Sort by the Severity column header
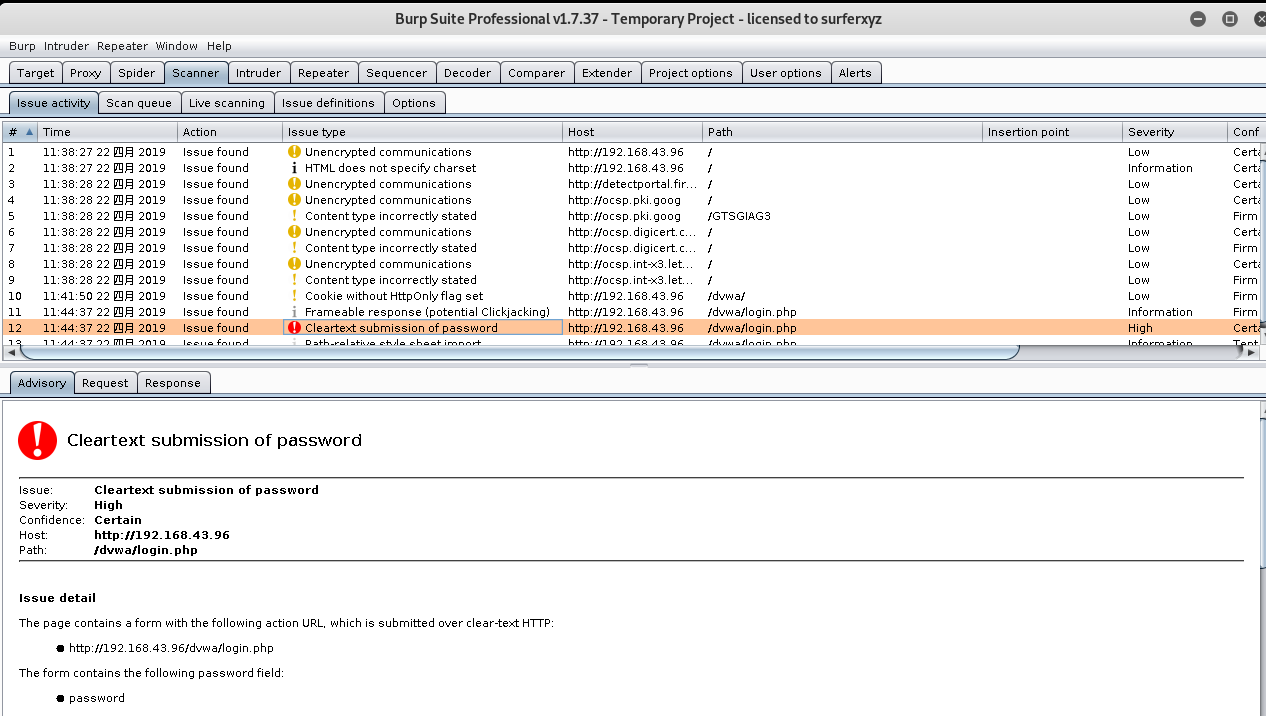 1174,132
